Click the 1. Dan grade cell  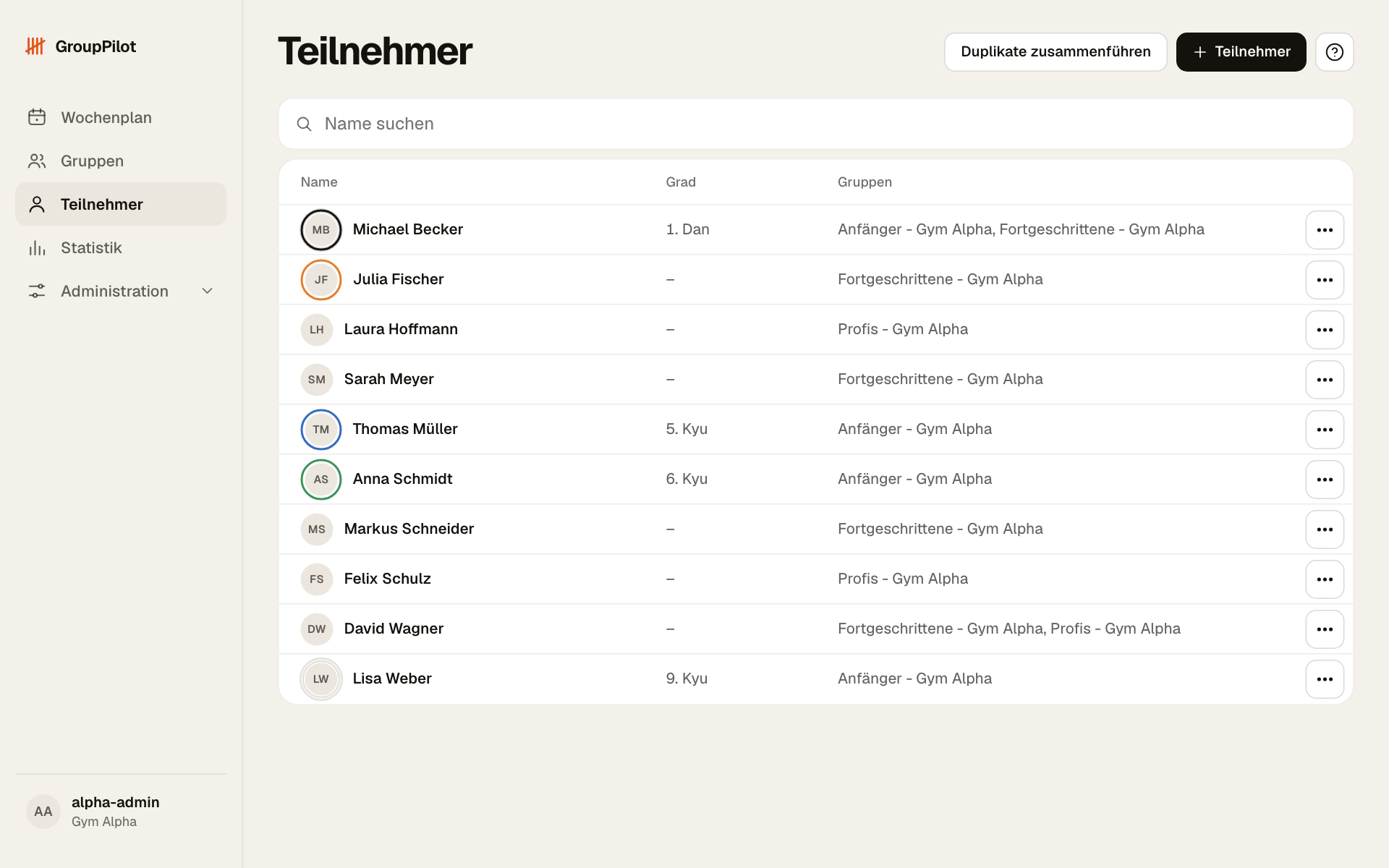tap(687, 229)
